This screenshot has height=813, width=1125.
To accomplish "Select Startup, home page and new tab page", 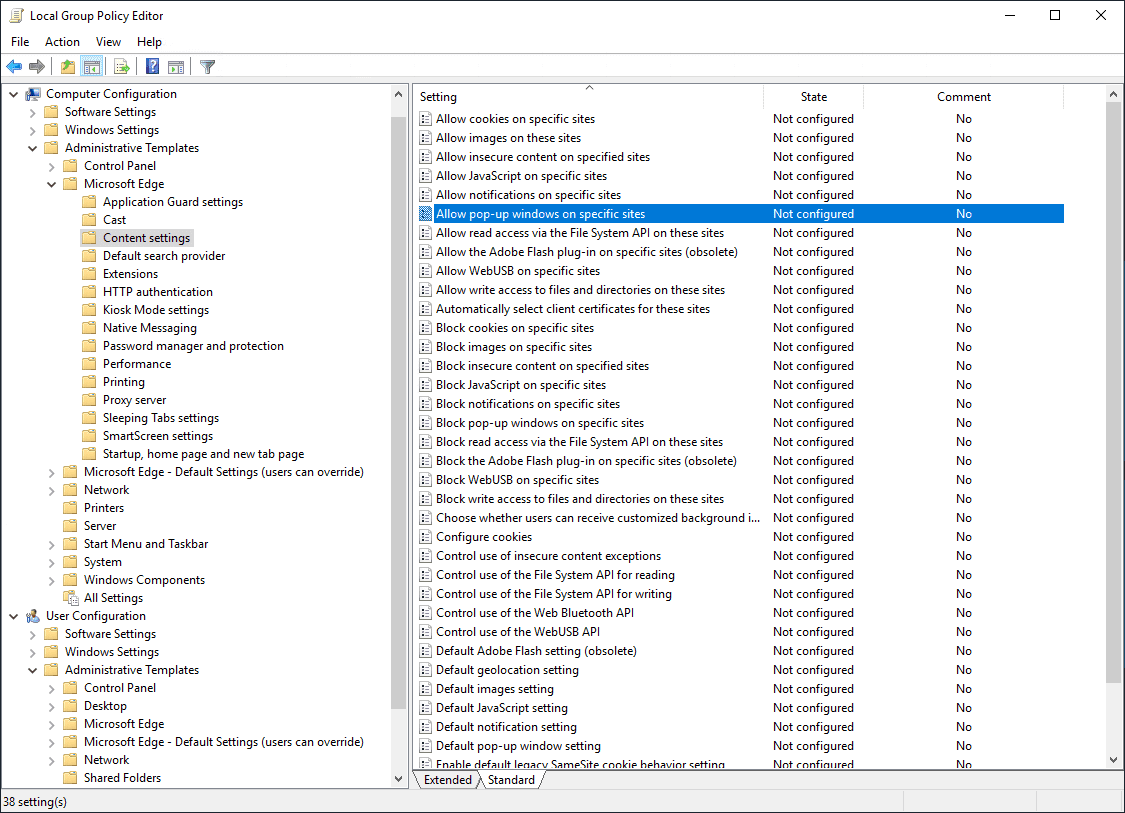I will pyautogui.click(x=203, y=454).
